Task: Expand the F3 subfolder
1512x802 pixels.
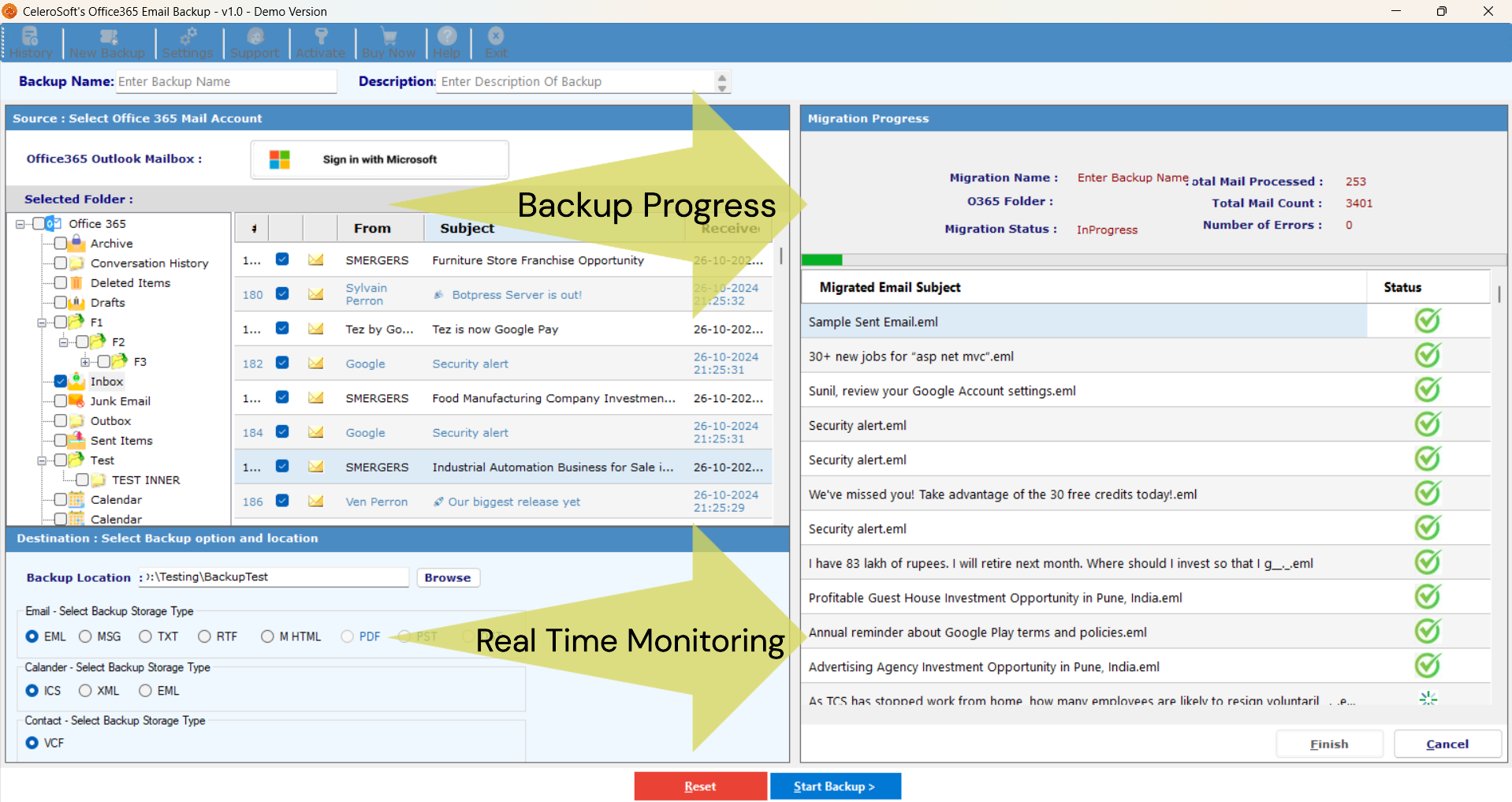Action: point(84,361)
